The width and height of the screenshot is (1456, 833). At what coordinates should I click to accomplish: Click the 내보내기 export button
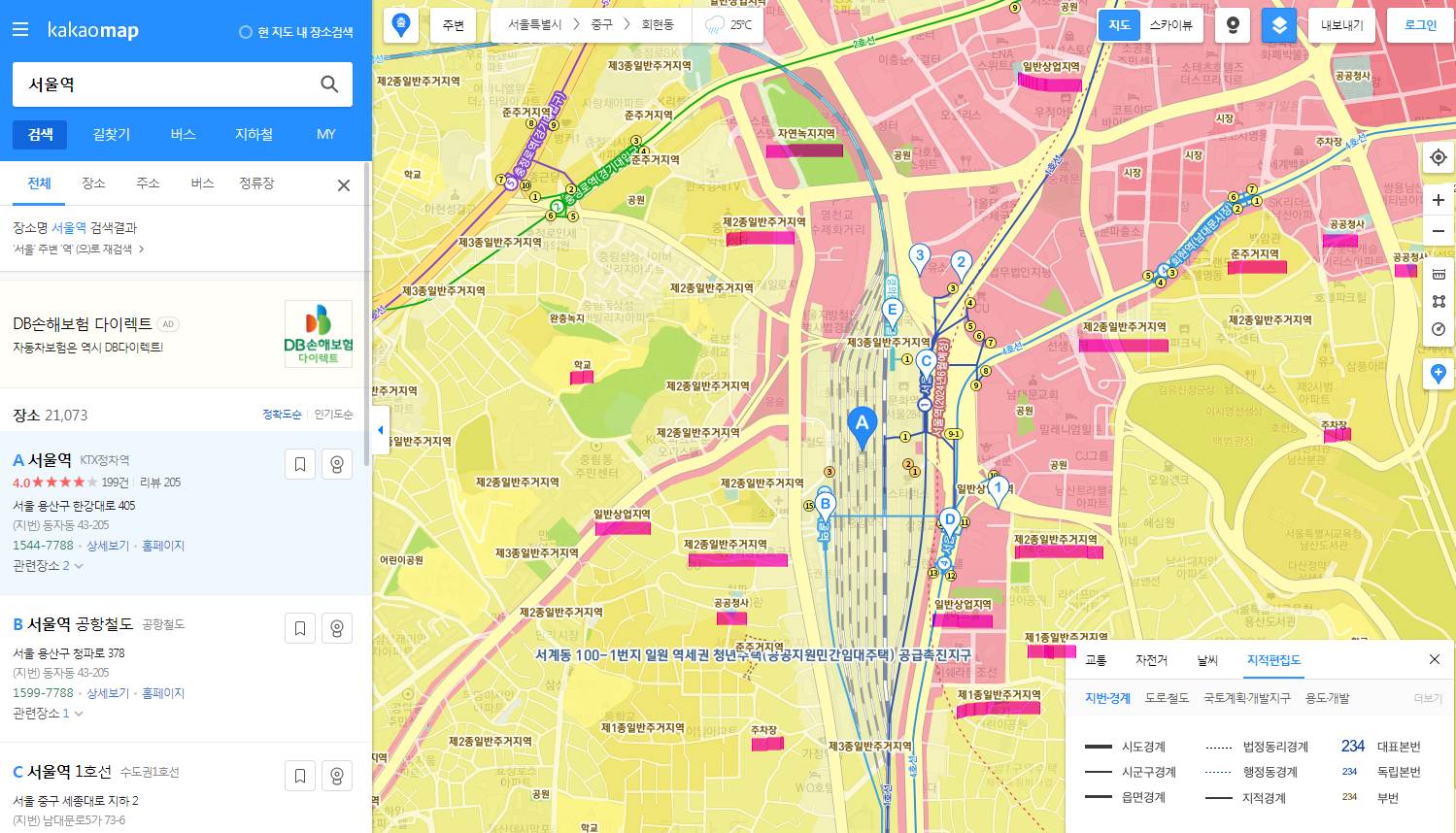tap(1341, 25)
